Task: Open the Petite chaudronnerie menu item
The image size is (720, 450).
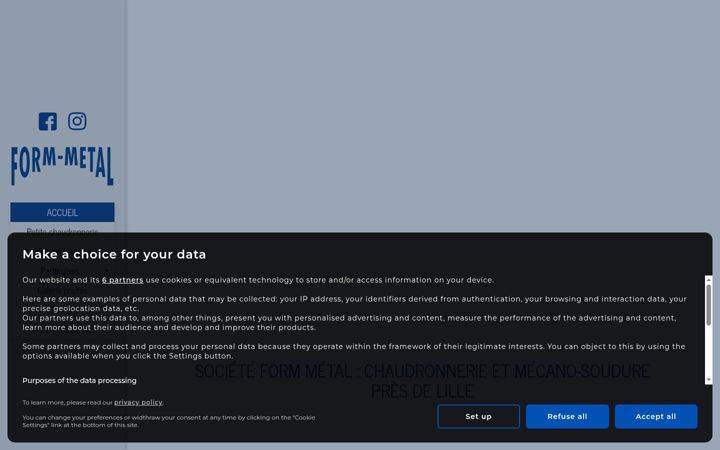Action: coord(62,231)
